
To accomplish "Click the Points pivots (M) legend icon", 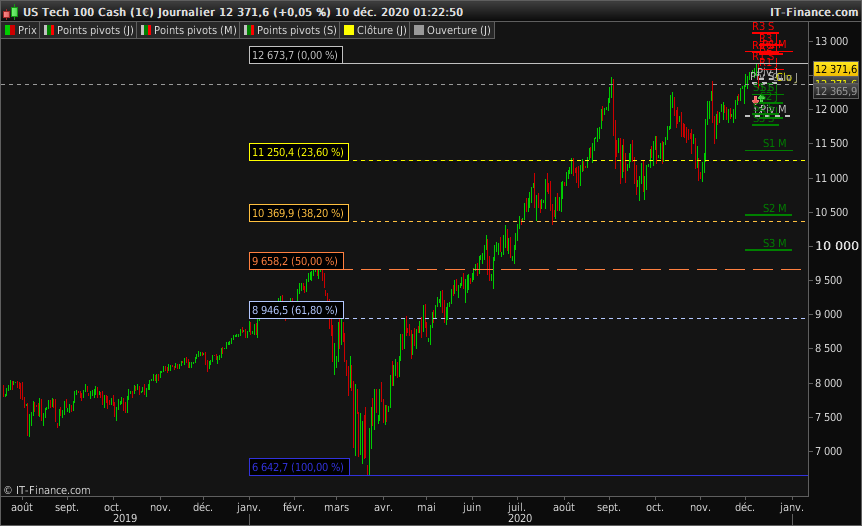I will (x=146, y=30).
